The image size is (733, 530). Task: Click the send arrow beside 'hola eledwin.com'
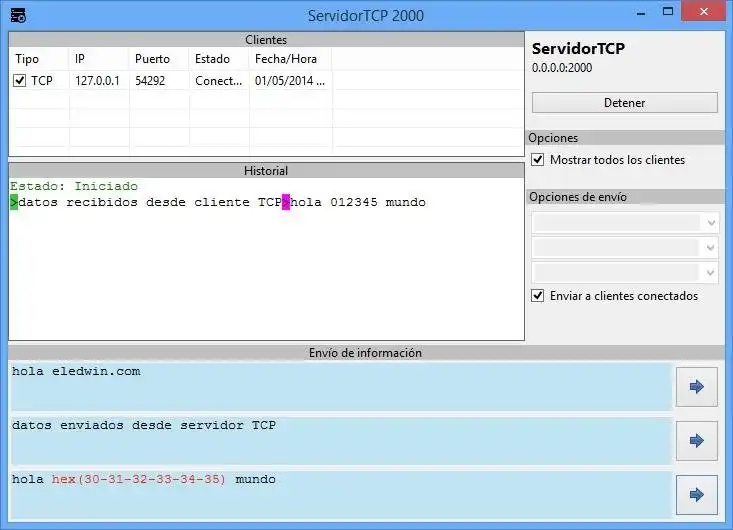point(697,387)
